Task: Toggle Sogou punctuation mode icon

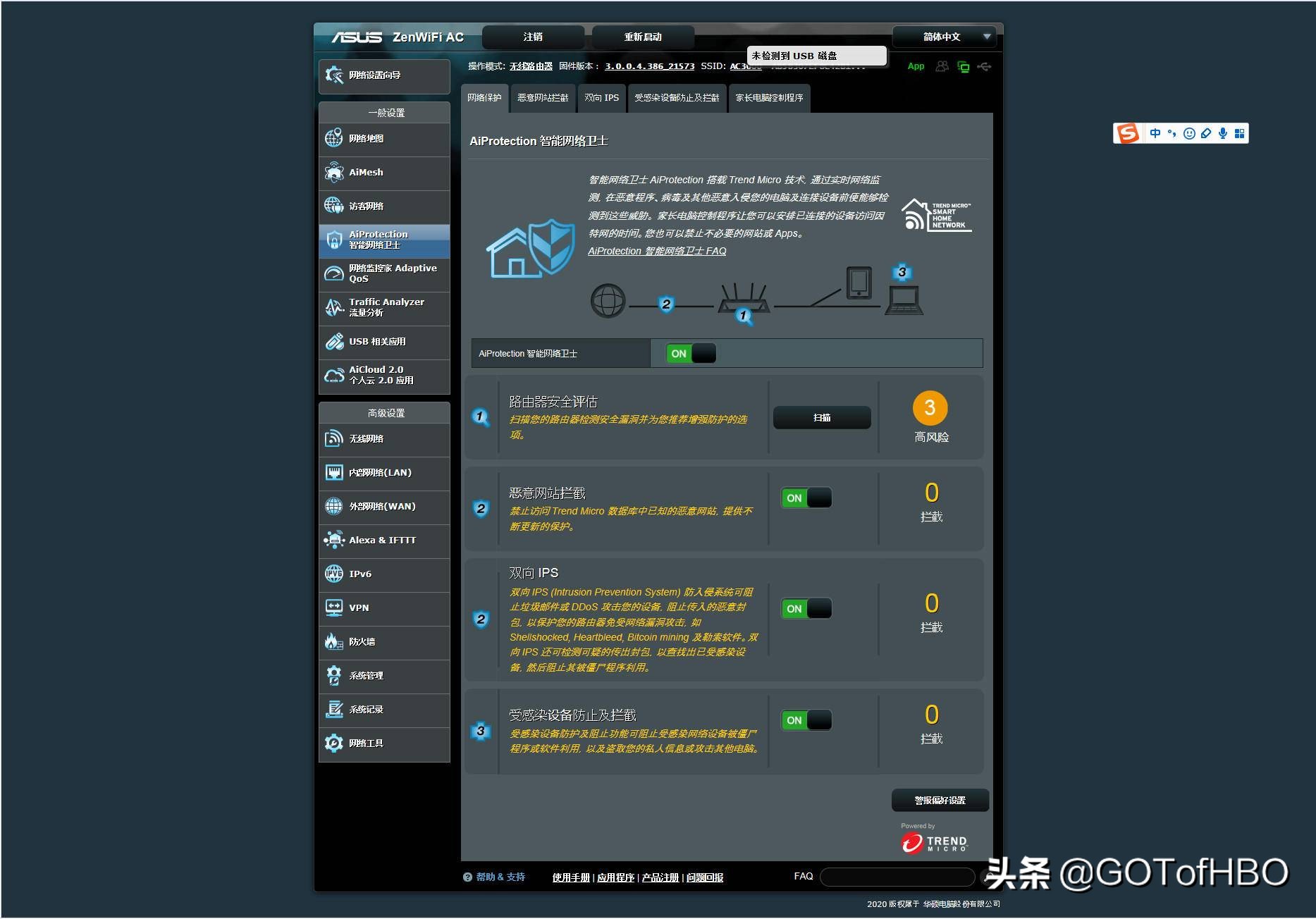Action: click(x=1172, y=133)
